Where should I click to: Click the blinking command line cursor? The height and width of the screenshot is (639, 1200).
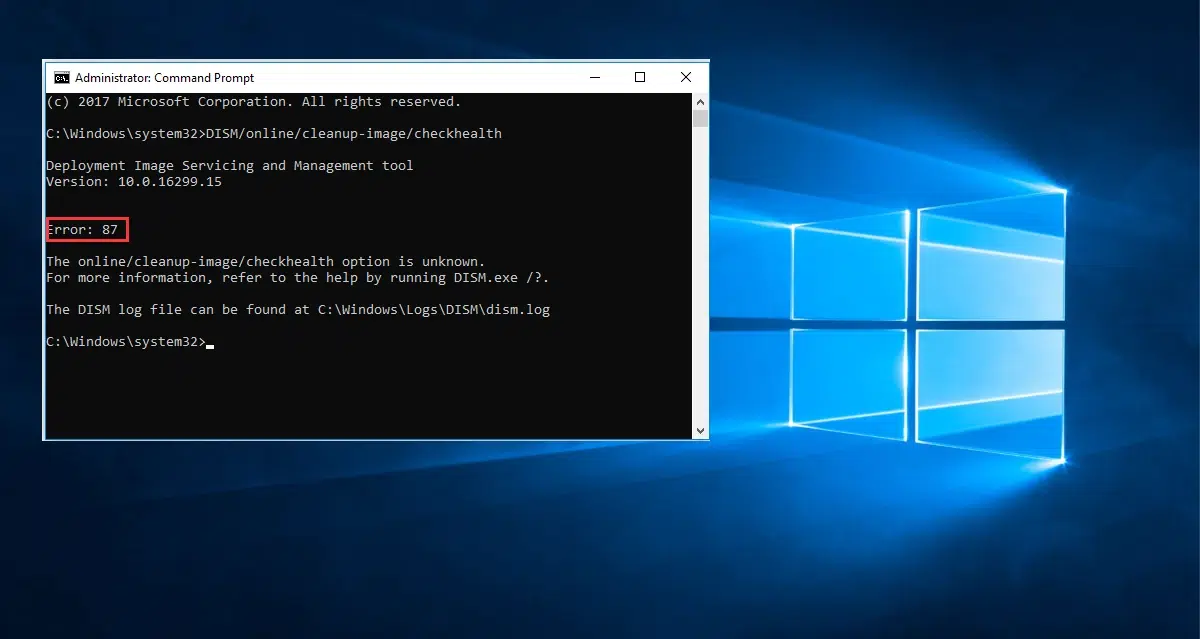point(211,342)
